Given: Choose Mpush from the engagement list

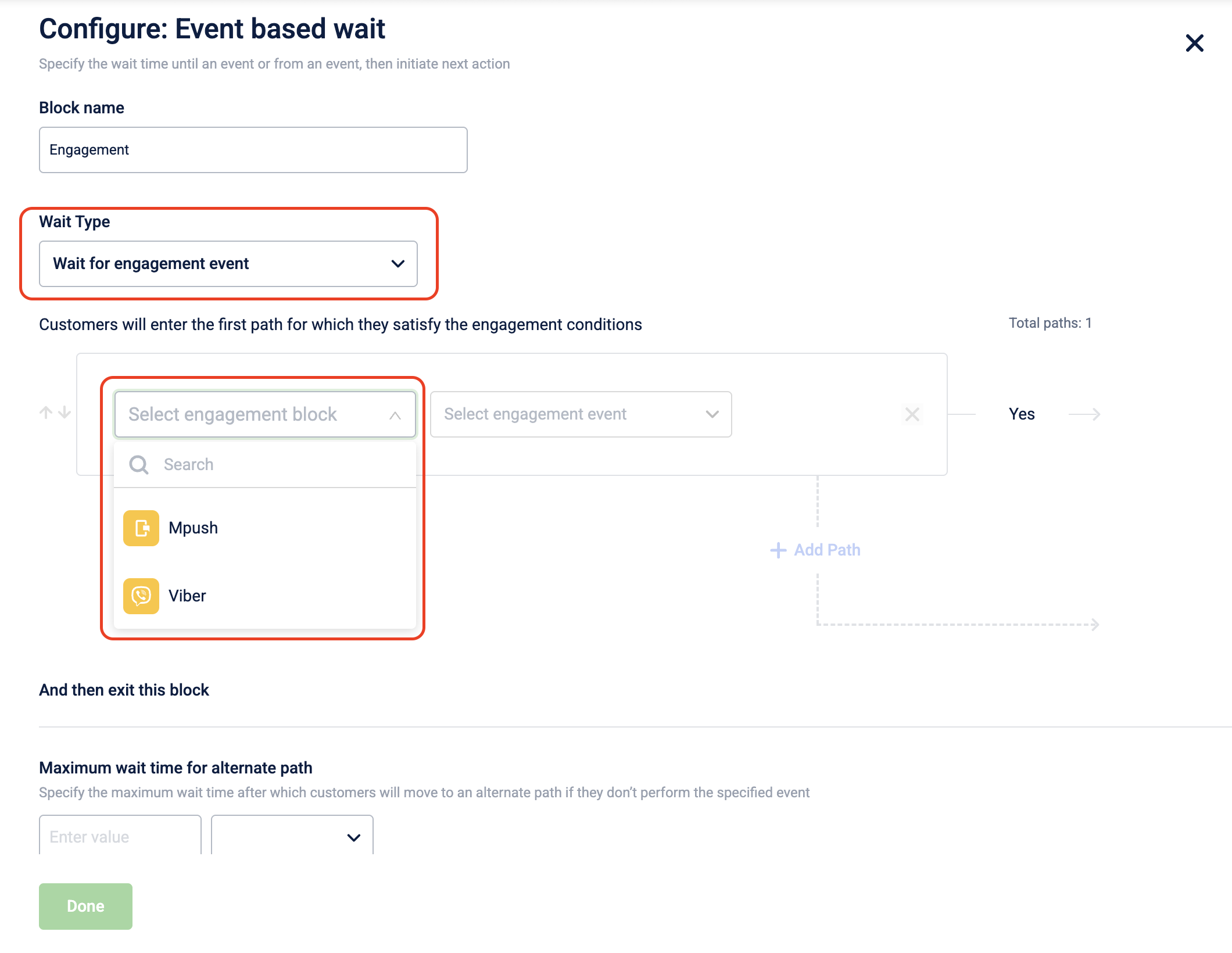Looking at the screenshot, I should click(265, 528).
